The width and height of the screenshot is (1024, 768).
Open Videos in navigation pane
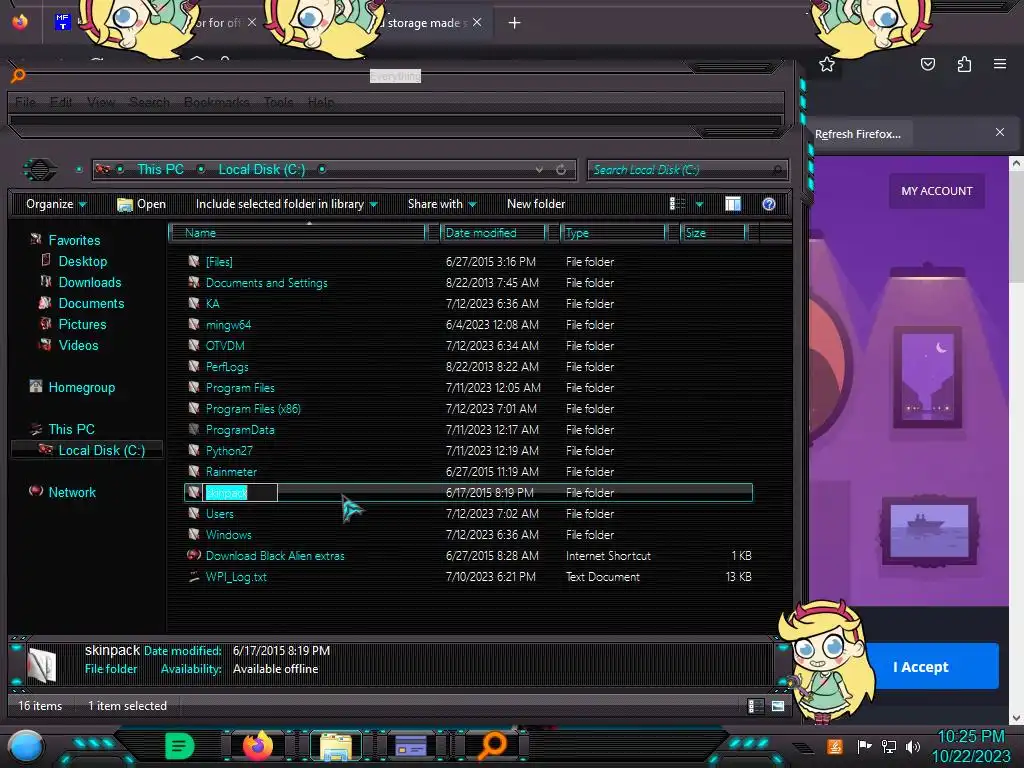[x=78, y=345]
